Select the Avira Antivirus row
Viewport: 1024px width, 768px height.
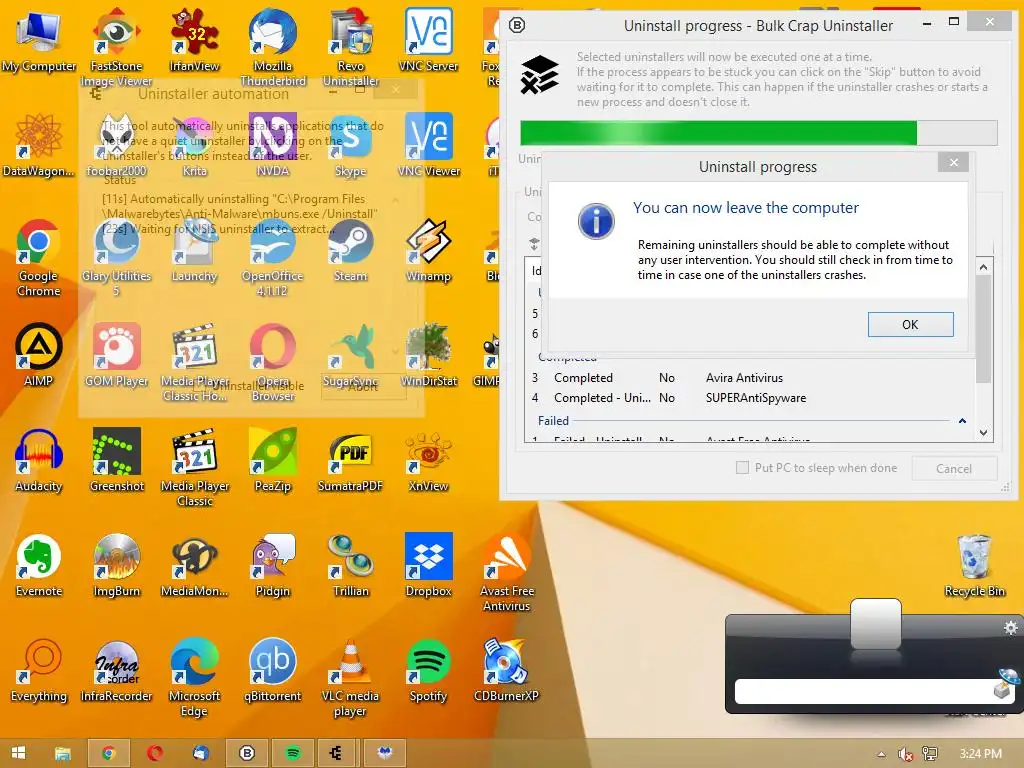[x=748, y=378]
